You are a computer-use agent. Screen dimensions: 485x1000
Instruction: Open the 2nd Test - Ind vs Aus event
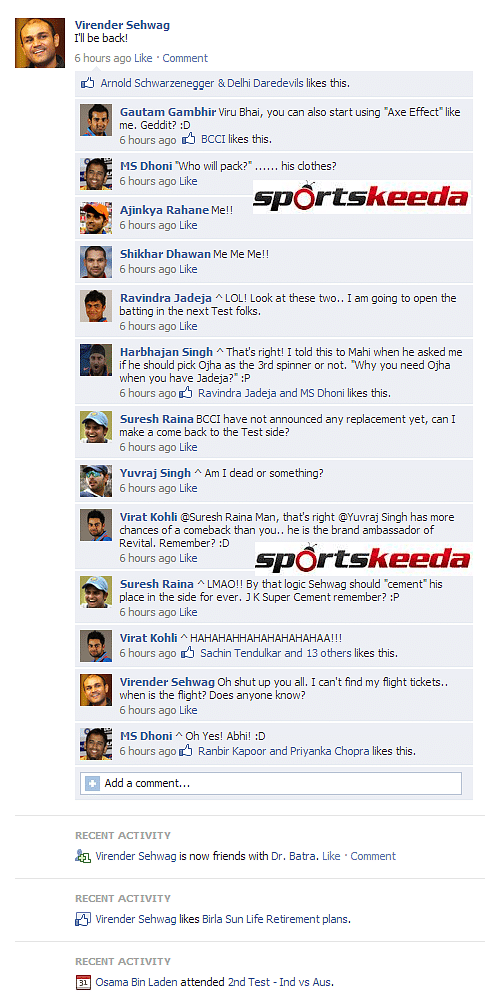point(280,982)
